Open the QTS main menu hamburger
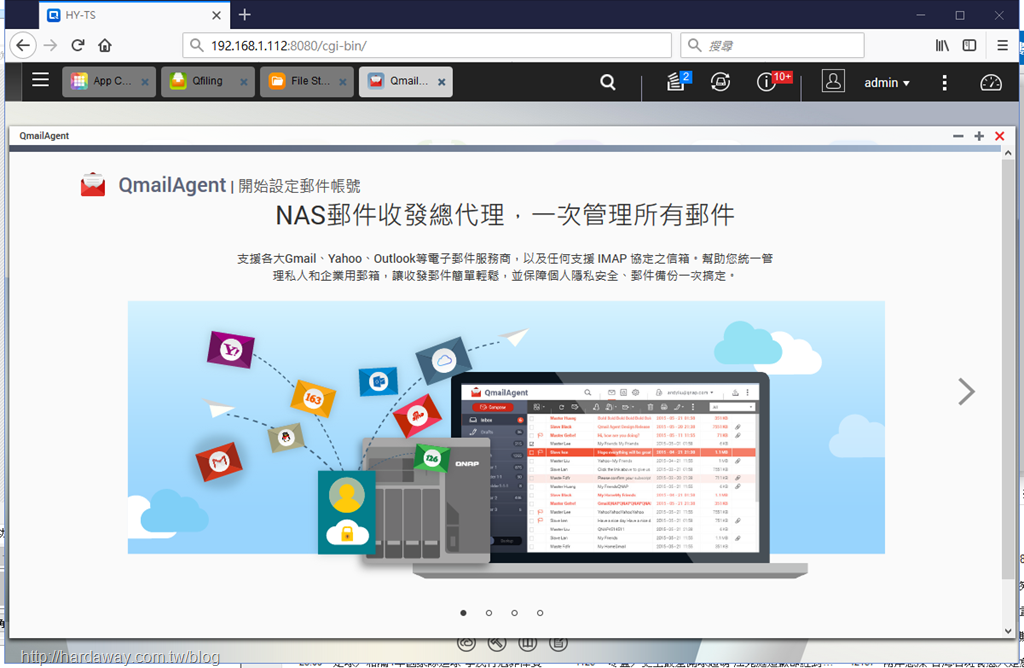 [x=40, y=80]
